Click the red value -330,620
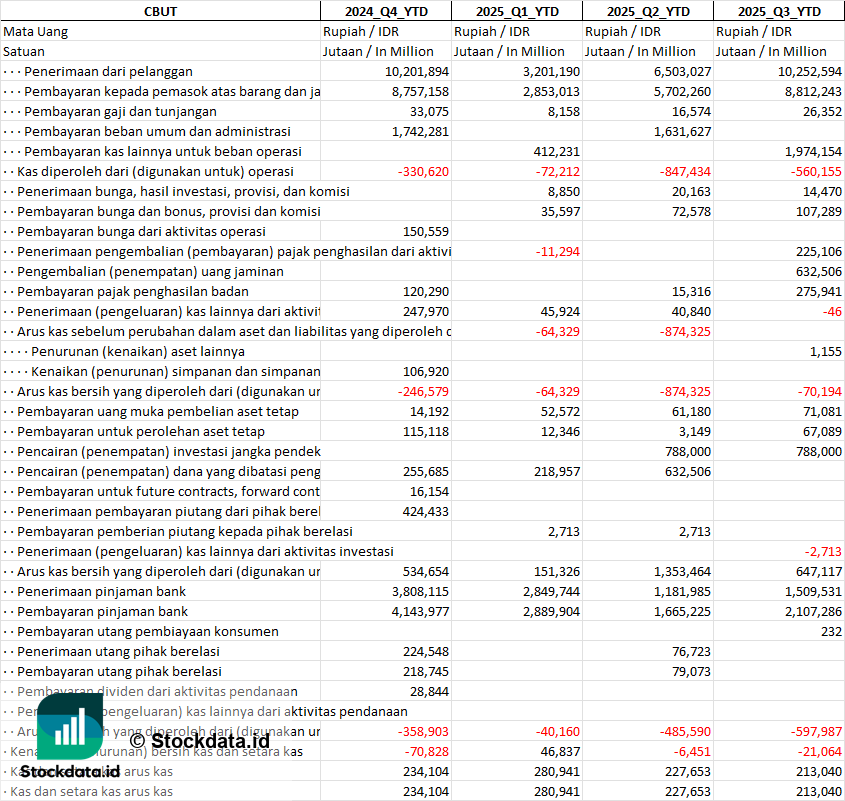This screenshot has height=801, width=845. click(423, 171)
